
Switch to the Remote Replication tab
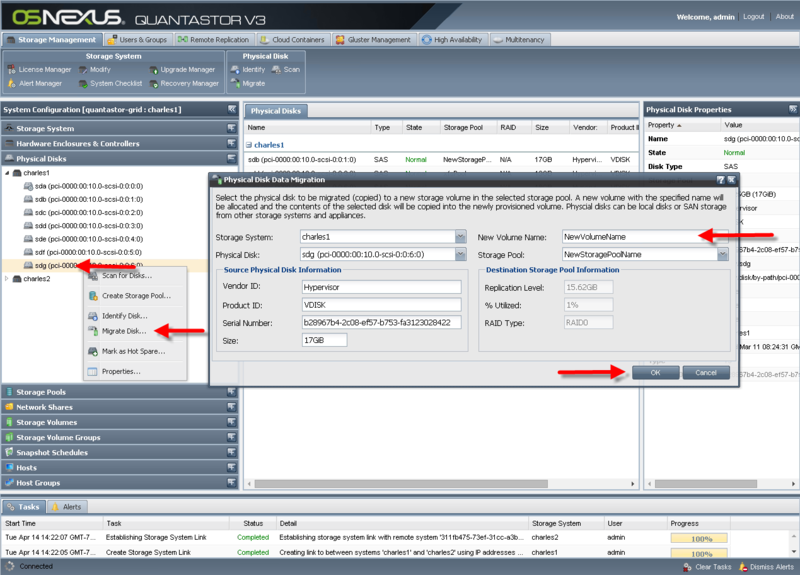pos(214,40)
